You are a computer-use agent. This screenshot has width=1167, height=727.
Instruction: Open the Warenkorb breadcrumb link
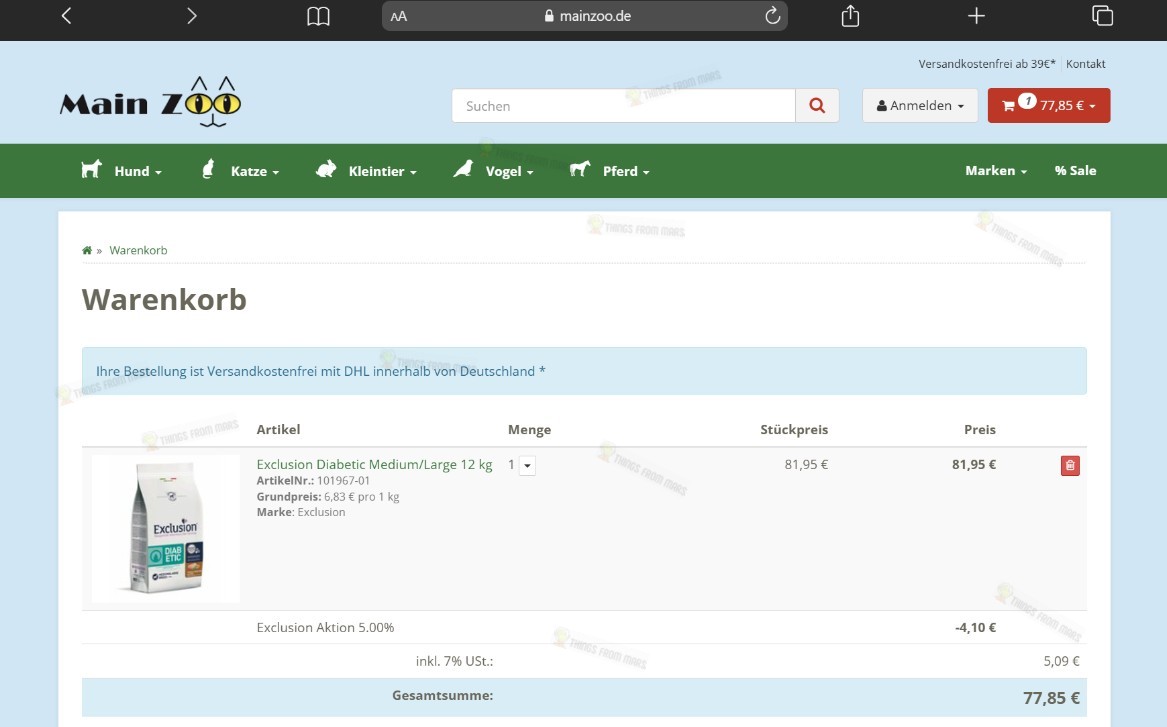[x=138, y=250]
